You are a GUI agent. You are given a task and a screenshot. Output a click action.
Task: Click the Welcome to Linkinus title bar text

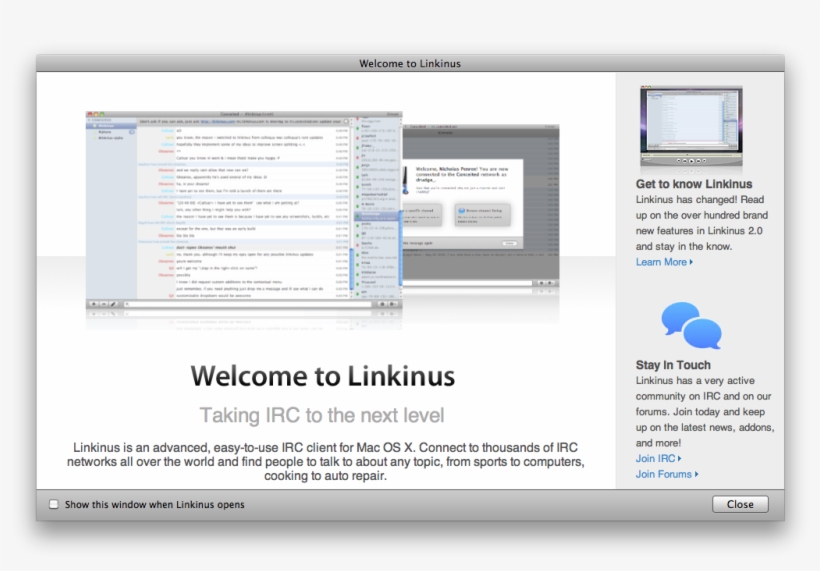point(410,63)
